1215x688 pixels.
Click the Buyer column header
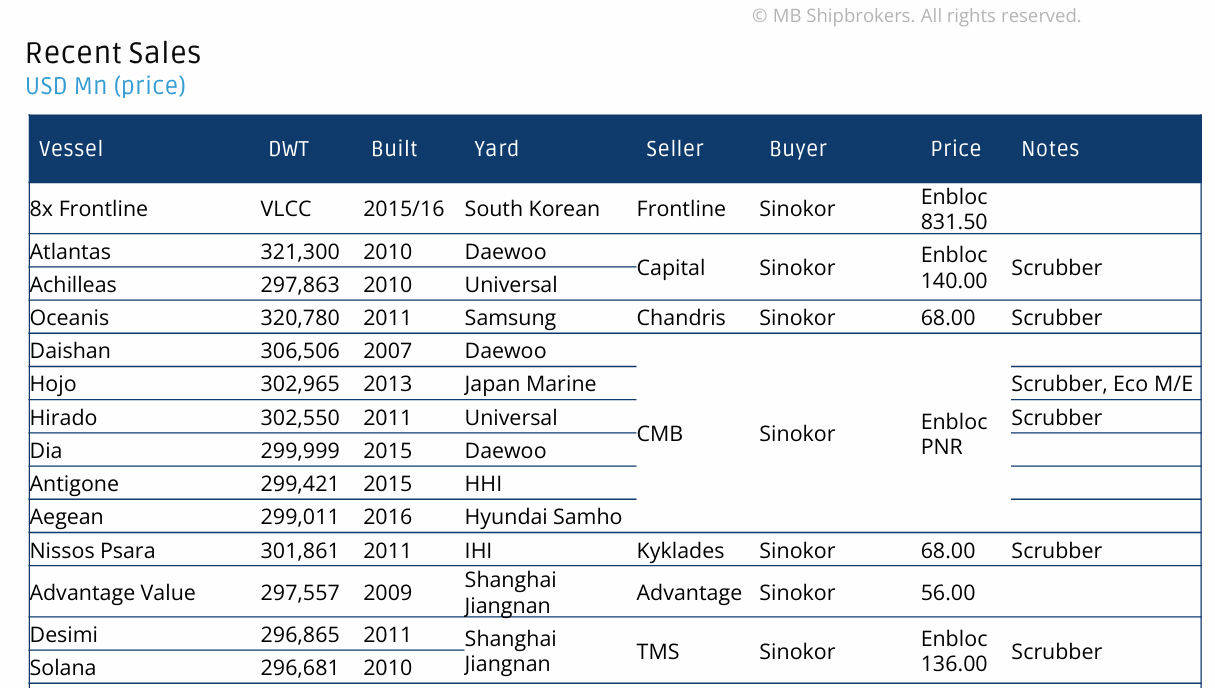point(798,149)
